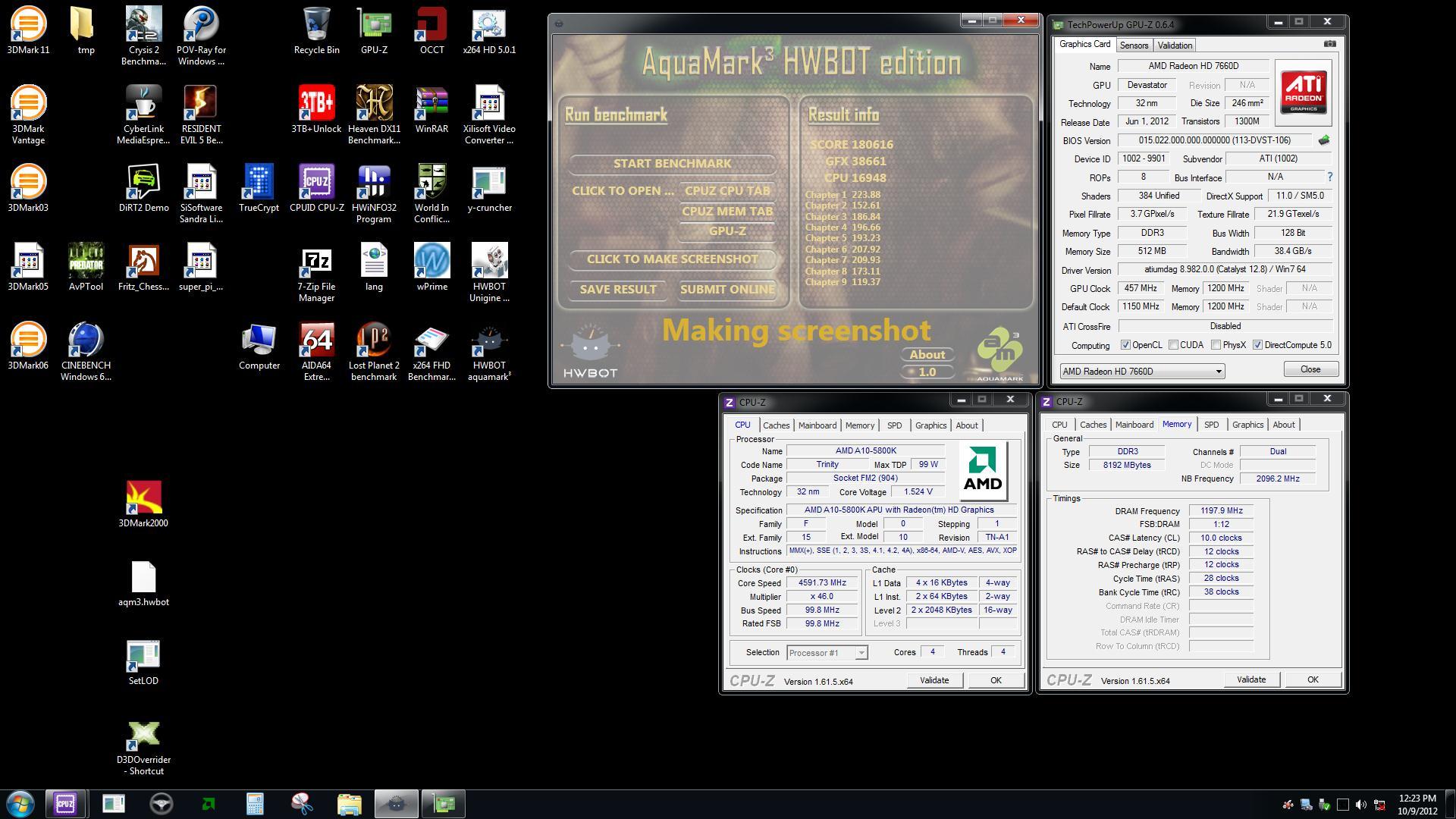This screenshot has height=819, width=1456.
Task: Launch D3DOverrider shortcut on desktop
Action: click(x=143, y=746)
